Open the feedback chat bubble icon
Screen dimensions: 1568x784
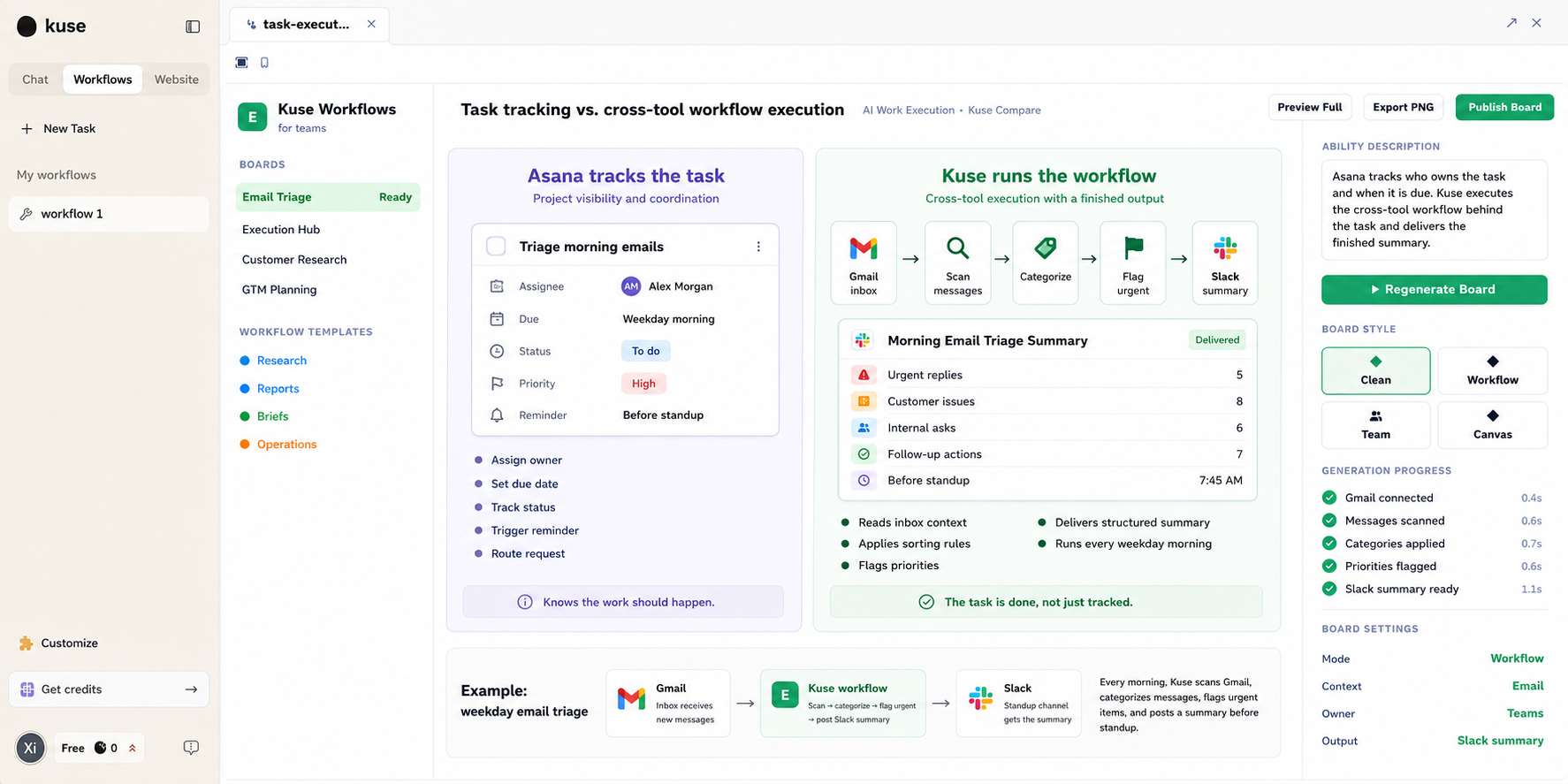point(191,748)
